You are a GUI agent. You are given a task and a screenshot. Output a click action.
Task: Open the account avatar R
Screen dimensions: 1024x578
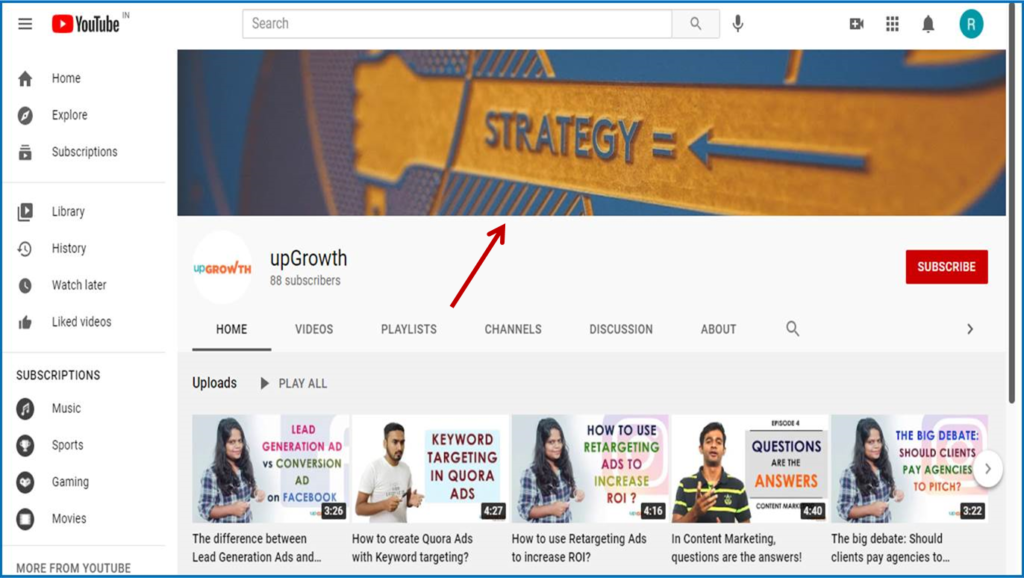(x=971, y=24)
